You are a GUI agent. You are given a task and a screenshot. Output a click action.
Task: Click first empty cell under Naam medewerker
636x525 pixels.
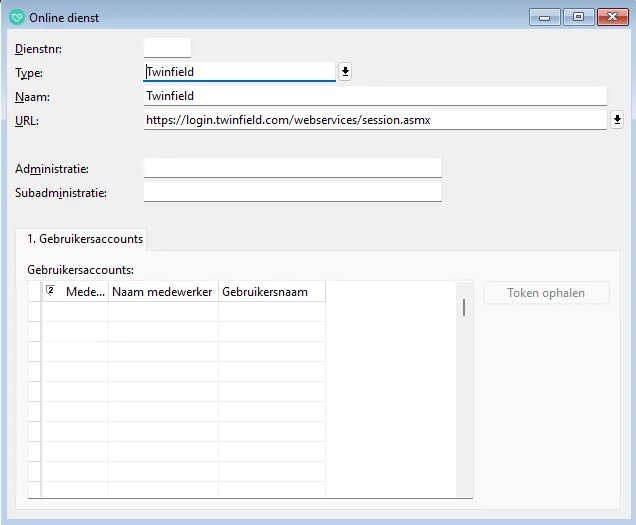[163, 312]
